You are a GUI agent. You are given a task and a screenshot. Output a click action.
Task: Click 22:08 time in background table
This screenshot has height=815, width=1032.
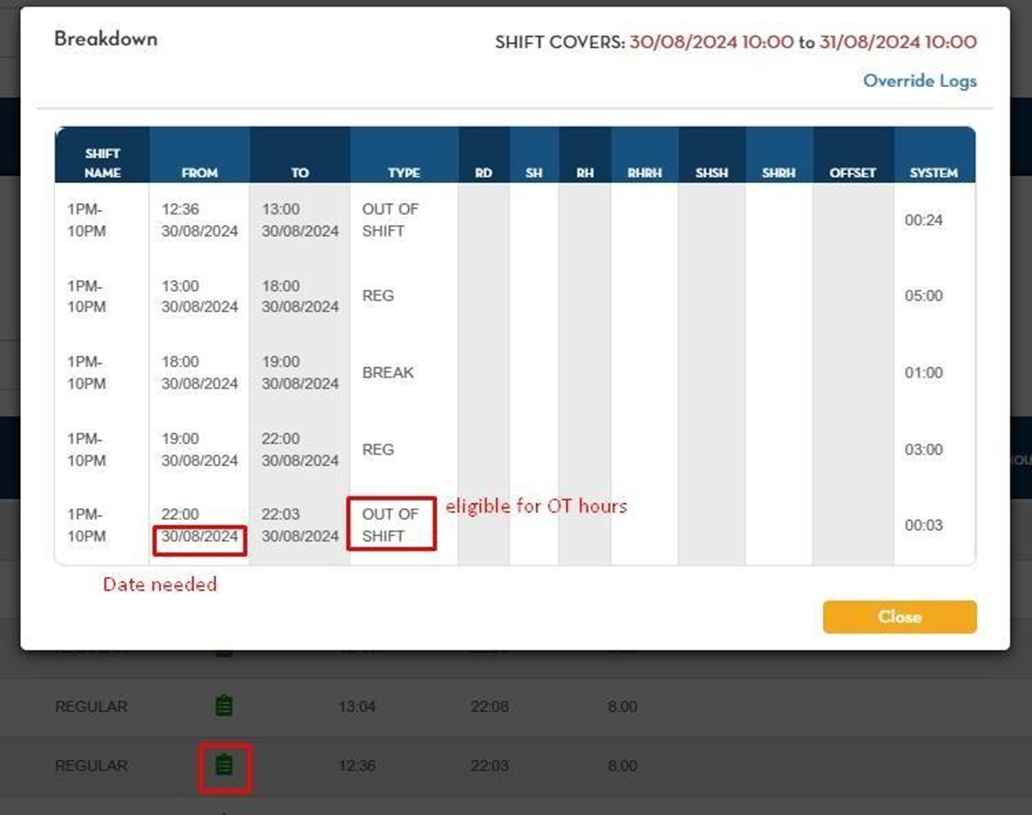tap(489, 706)
